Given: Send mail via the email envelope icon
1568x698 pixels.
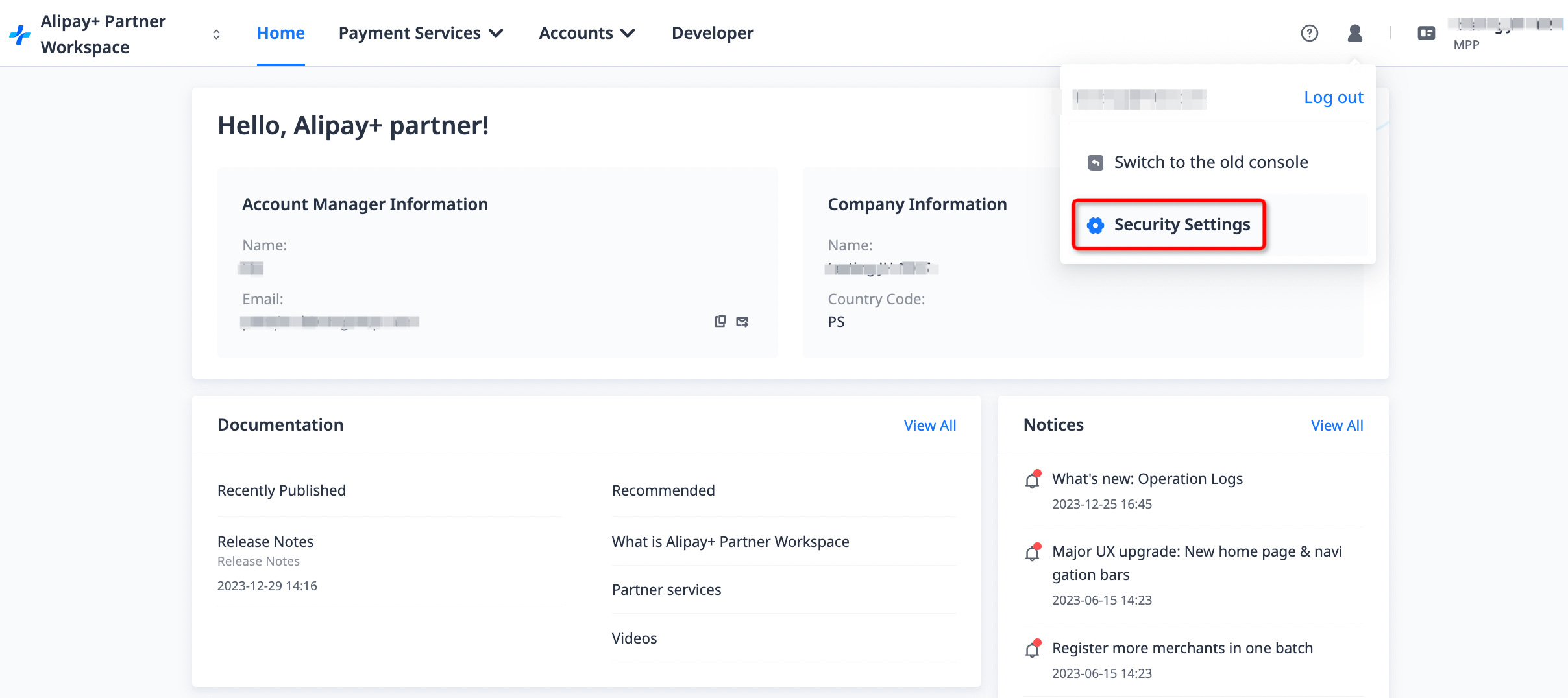Looking at the screenshot, I should pyautogui.click(x=742, y=321).
